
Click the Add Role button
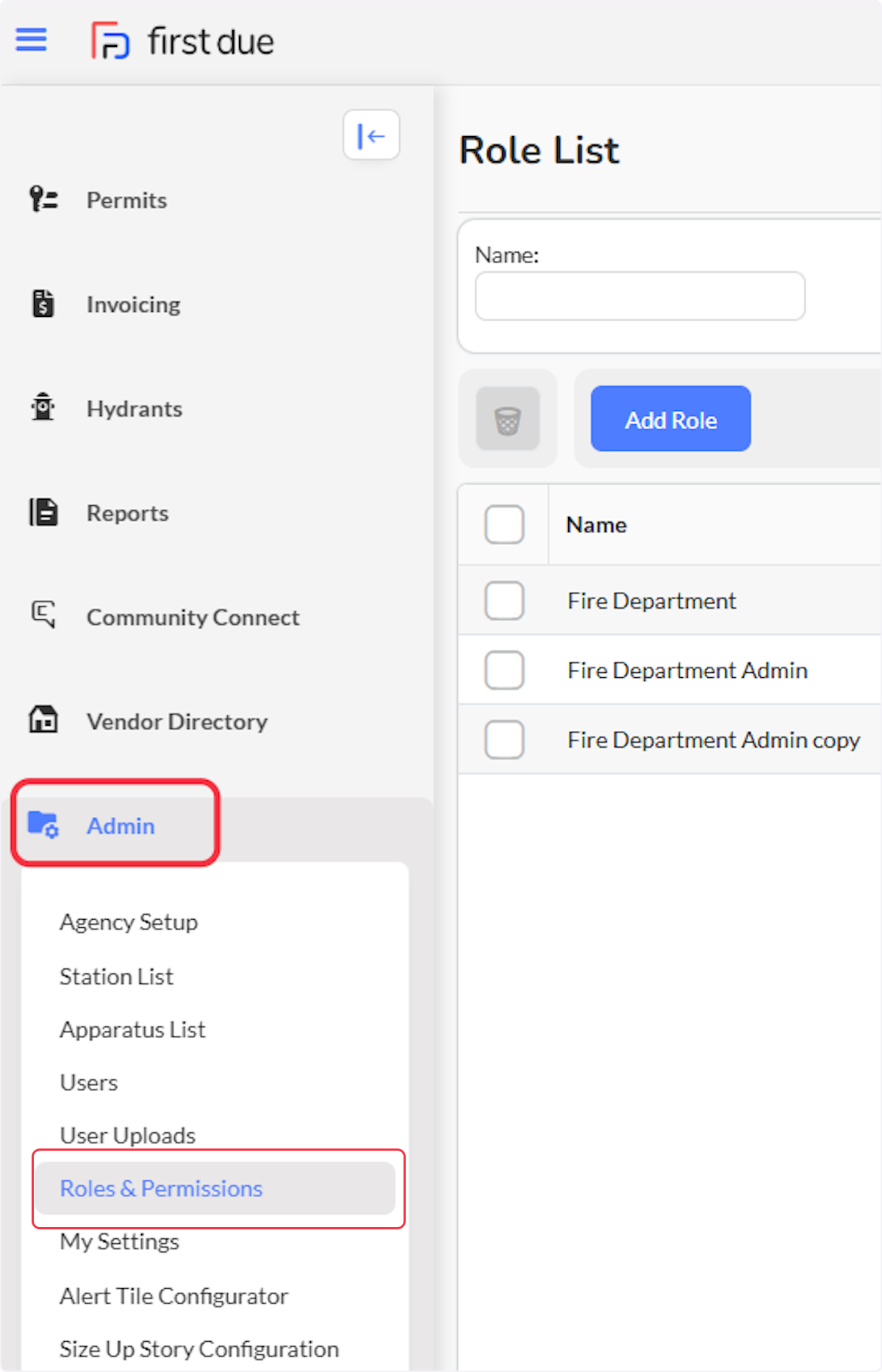(x=671, y=419)
